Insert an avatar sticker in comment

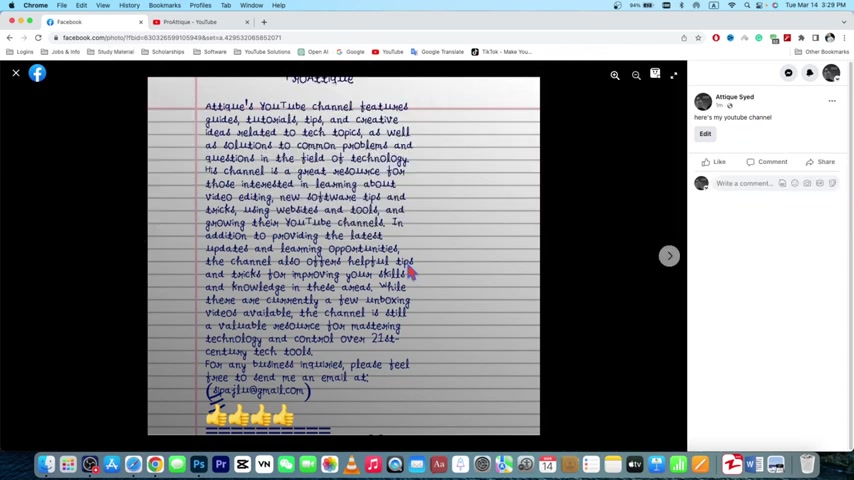click(x=782, y=184)
